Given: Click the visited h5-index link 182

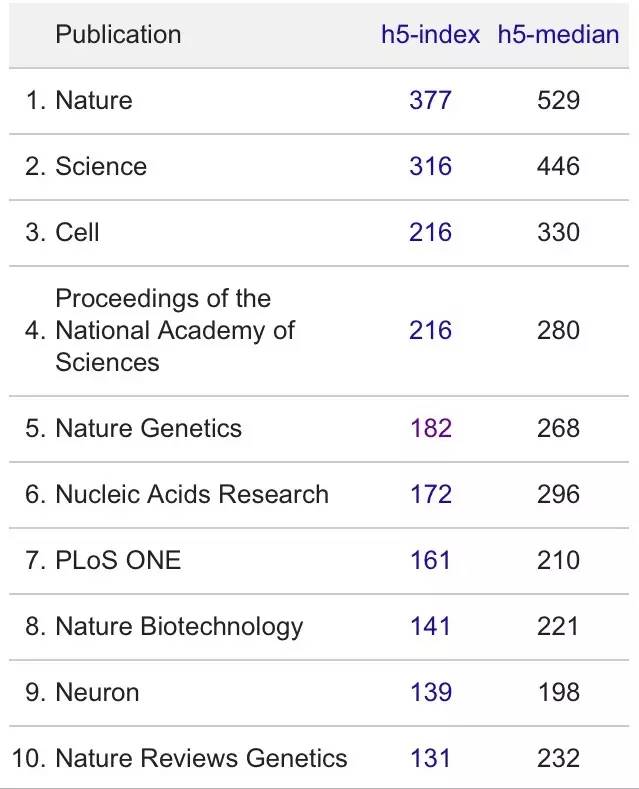Looking at the screenshot, I should coord(430,428).
